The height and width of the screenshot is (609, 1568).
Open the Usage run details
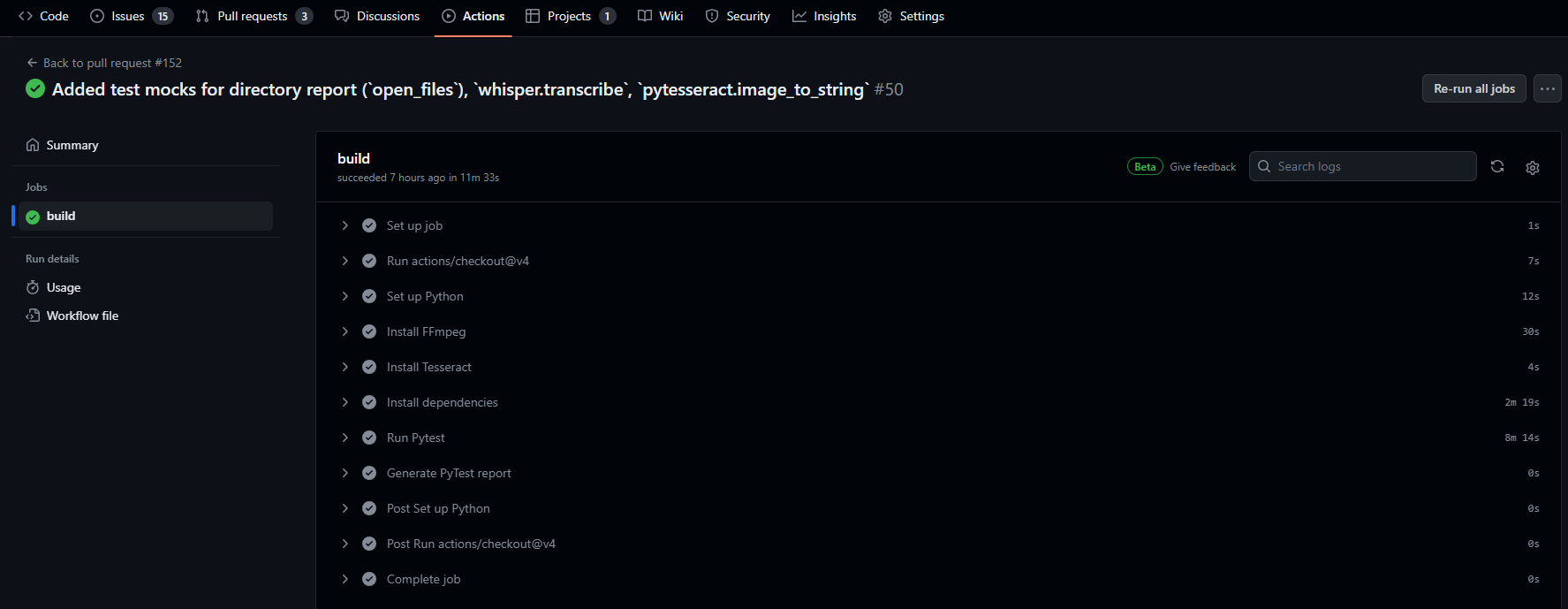pyautogui.click(x=146, y=287)
